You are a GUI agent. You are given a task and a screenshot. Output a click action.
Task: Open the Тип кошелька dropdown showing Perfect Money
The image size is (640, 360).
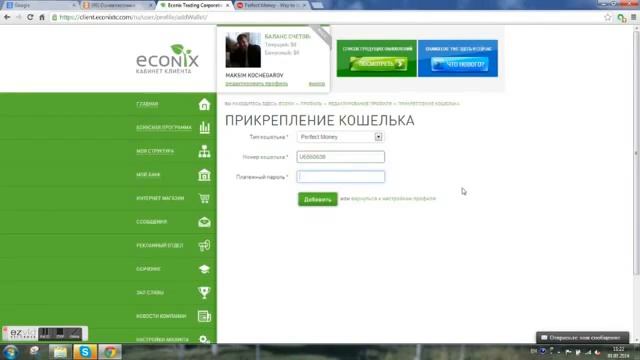(x=340, y=137)
